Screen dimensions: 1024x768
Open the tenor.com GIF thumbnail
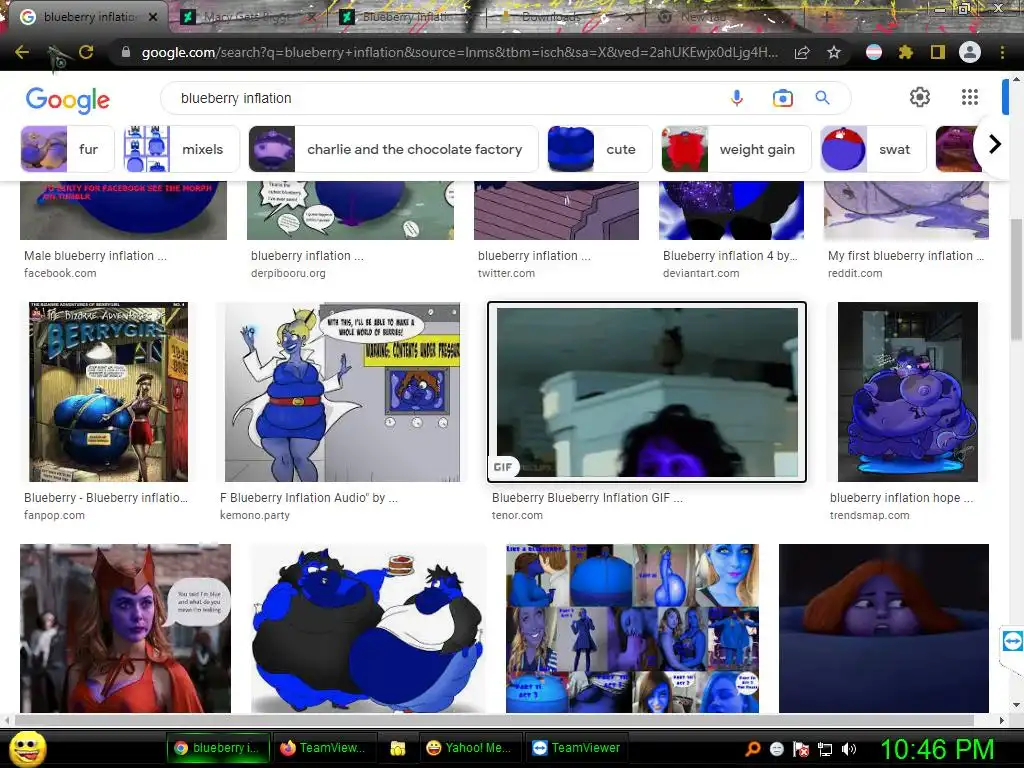pyautogui.click(x=647, y=392)
